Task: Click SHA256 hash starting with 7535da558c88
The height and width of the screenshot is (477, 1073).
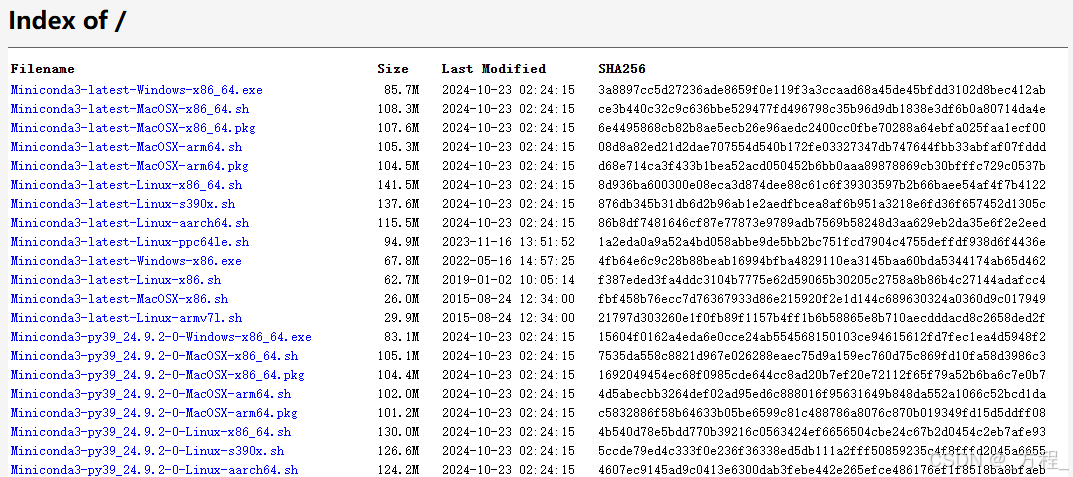Action: coord(822,356)
